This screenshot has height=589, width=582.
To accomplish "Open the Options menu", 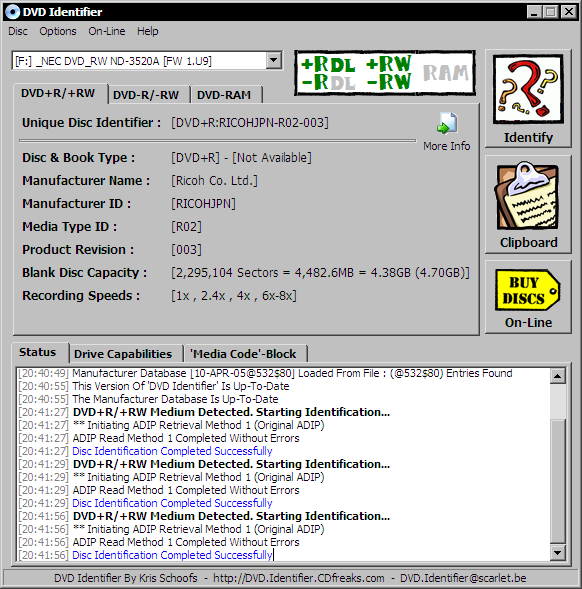I will pyautogui.click(x=58, y=31).
